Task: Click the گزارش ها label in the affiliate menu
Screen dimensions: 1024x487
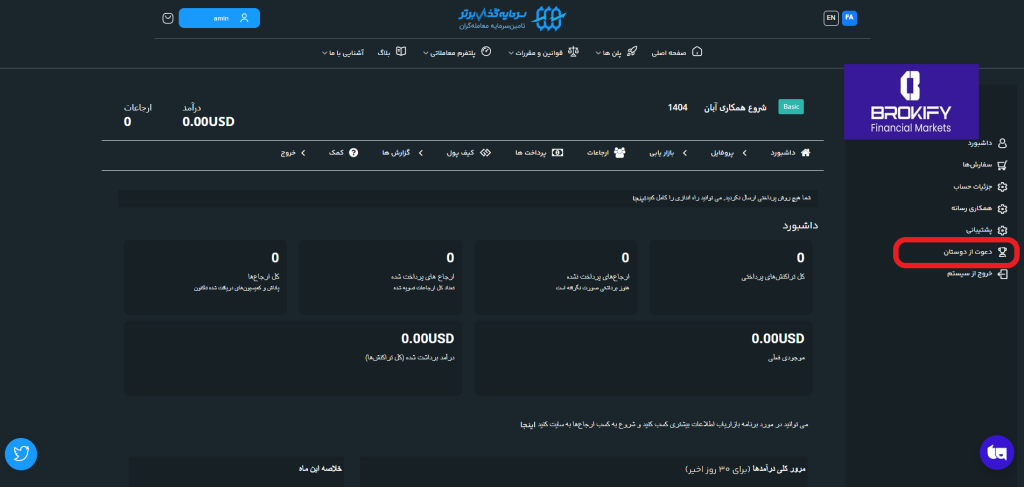Action: tap(395, 153)
